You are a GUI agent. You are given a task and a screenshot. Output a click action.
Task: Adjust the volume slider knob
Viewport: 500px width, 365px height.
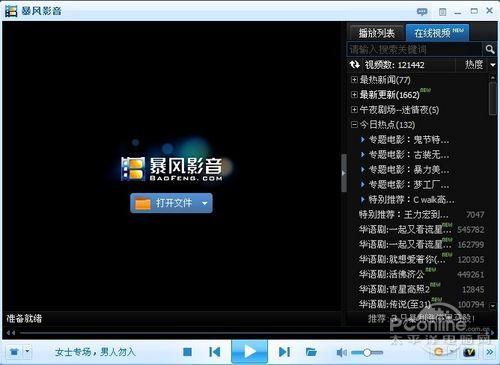[x=367, y=352]
